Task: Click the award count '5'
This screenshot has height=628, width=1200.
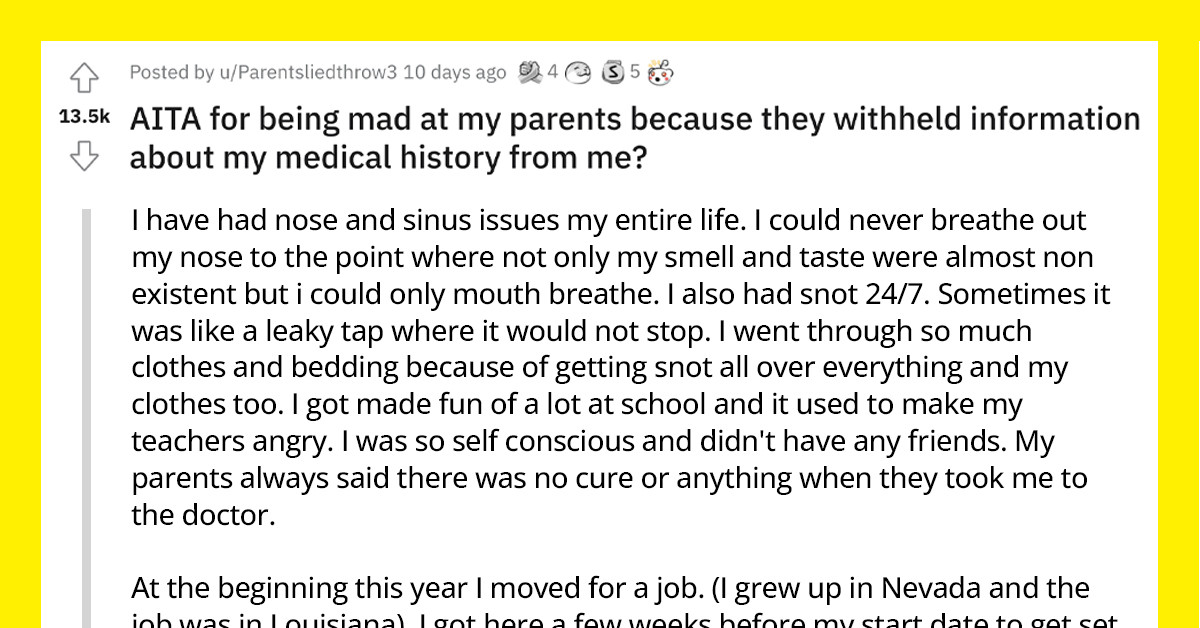Action: (636, 72)
